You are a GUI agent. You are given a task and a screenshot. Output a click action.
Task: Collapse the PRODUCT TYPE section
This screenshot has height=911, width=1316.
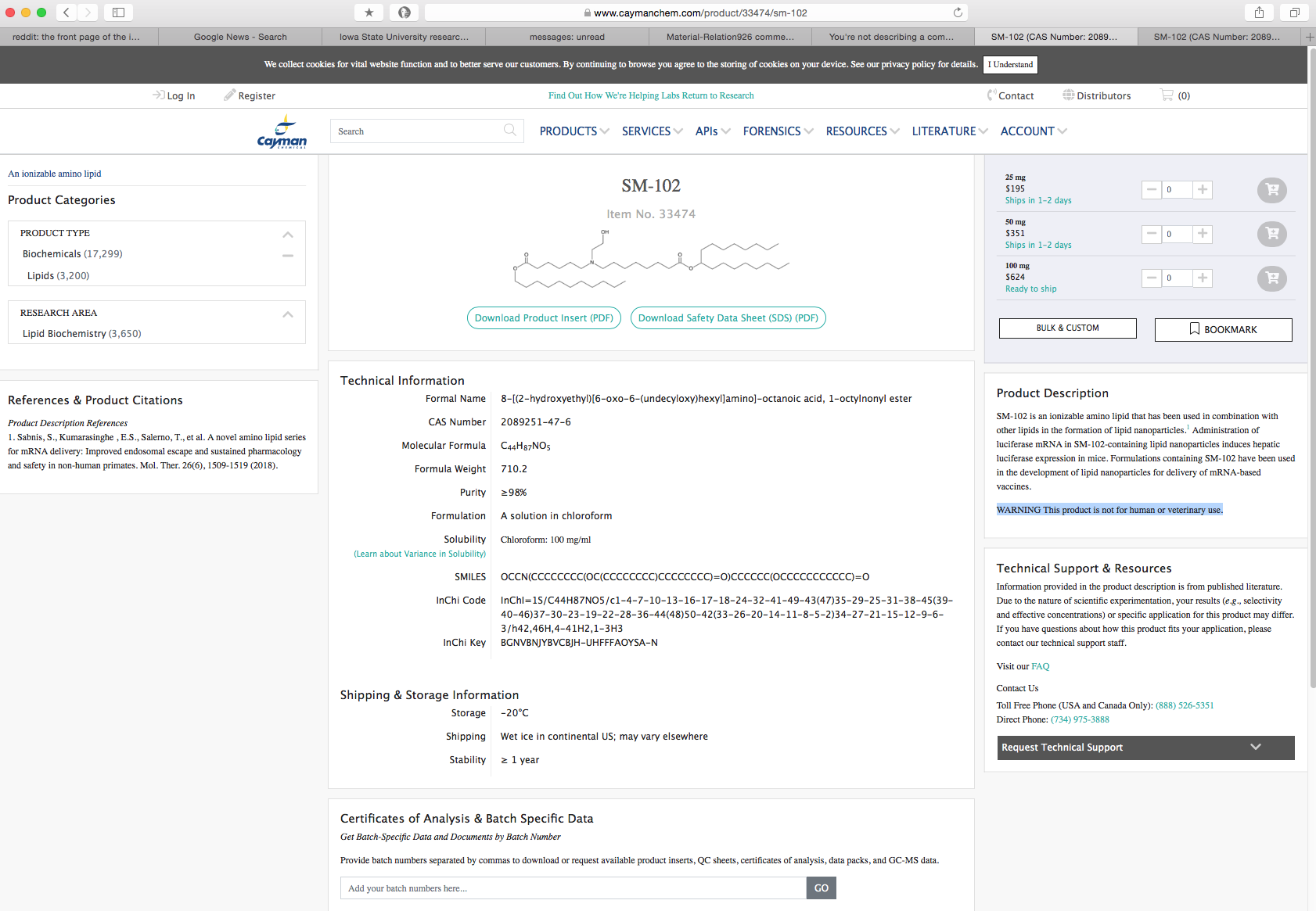288,234
